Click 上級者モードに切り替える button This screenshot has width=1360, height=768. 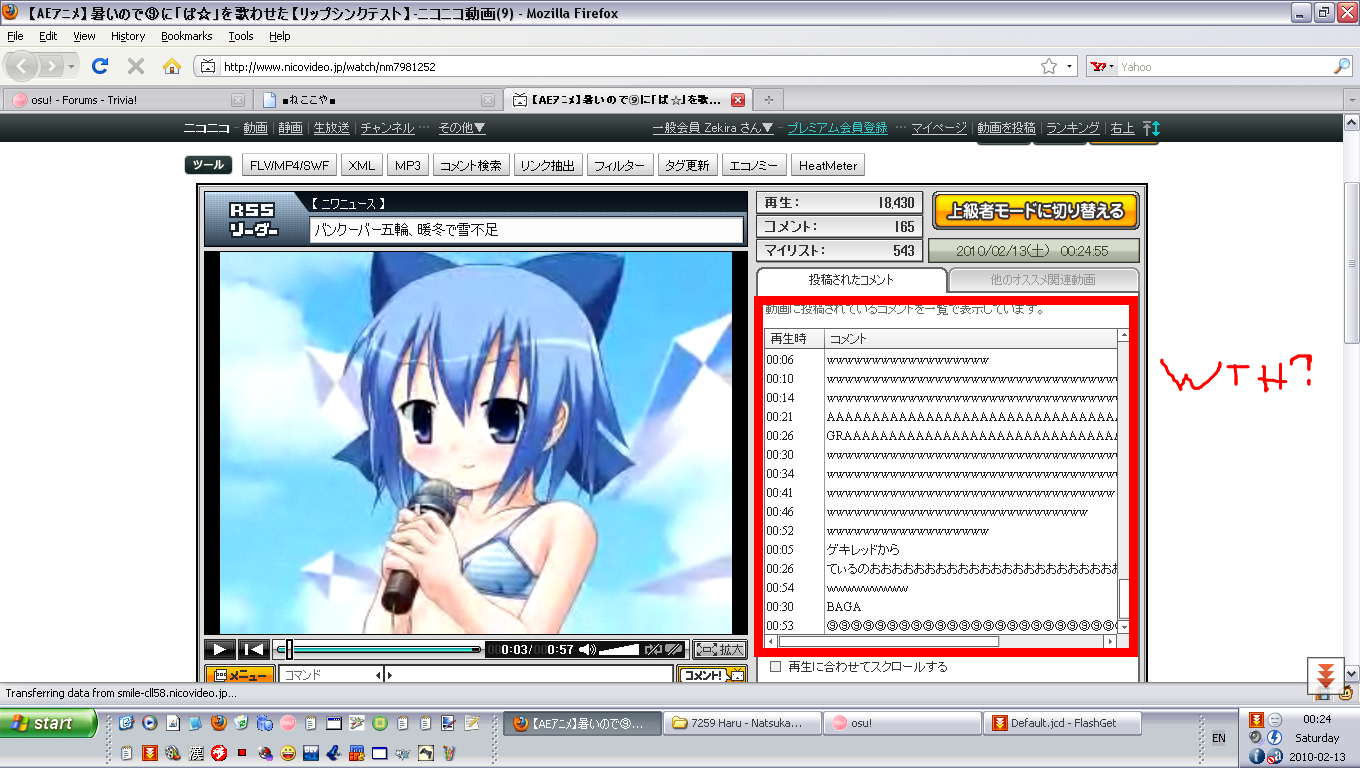click(1035, 211)
